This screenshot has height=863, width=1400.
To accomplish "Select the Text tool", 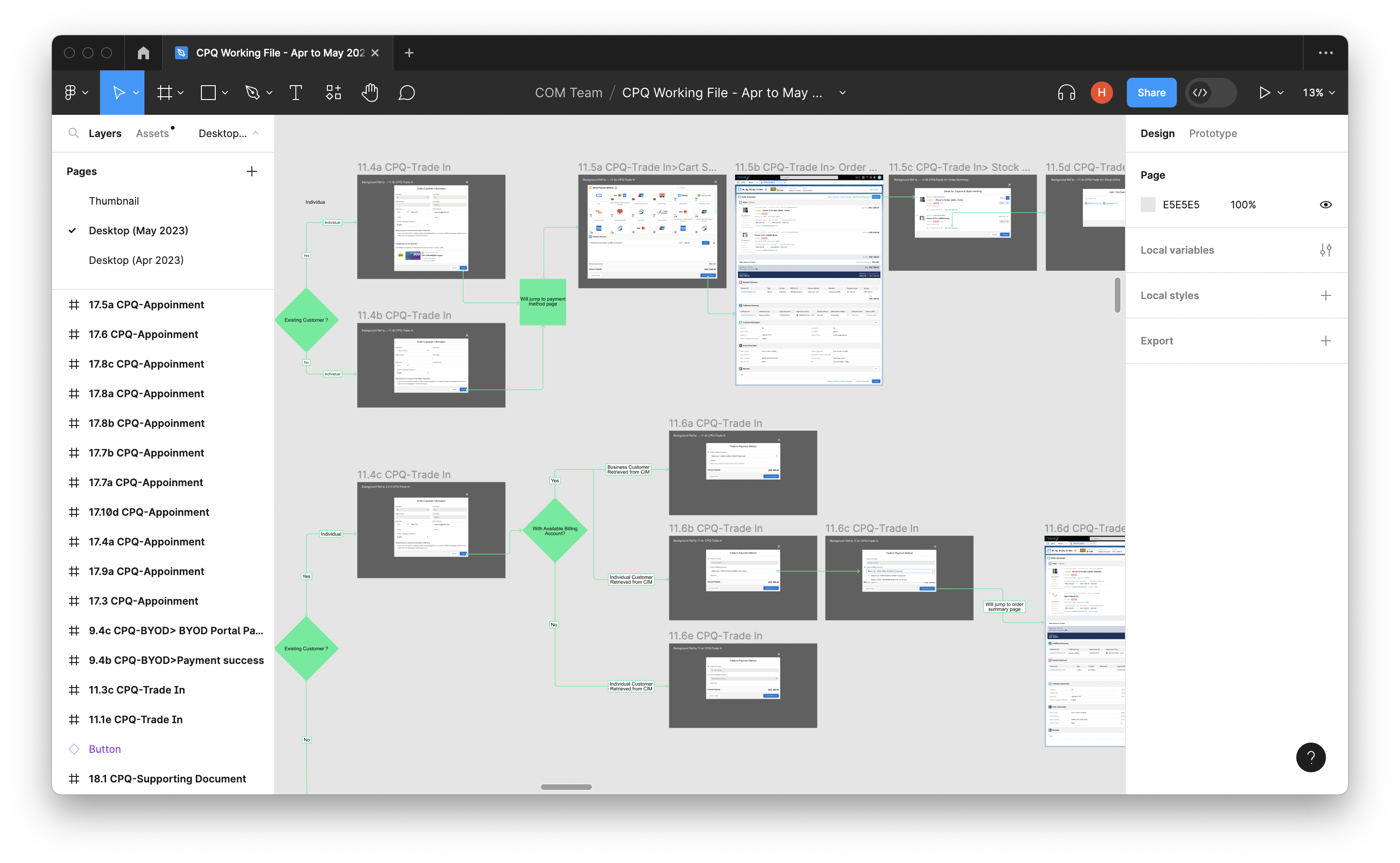I will 296,93.
